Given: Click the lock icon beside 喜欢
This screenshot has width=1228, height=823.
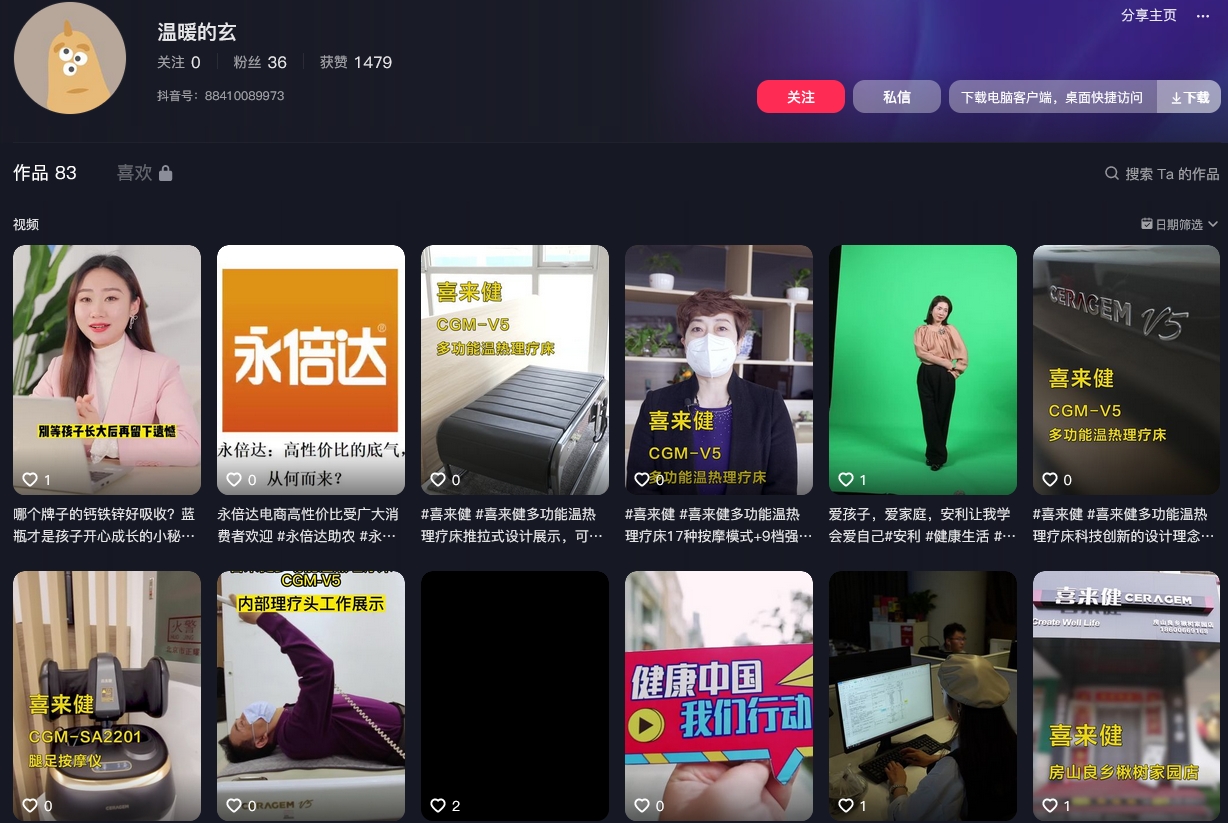Looking at the screenshot, I should (x=166, y=173).
